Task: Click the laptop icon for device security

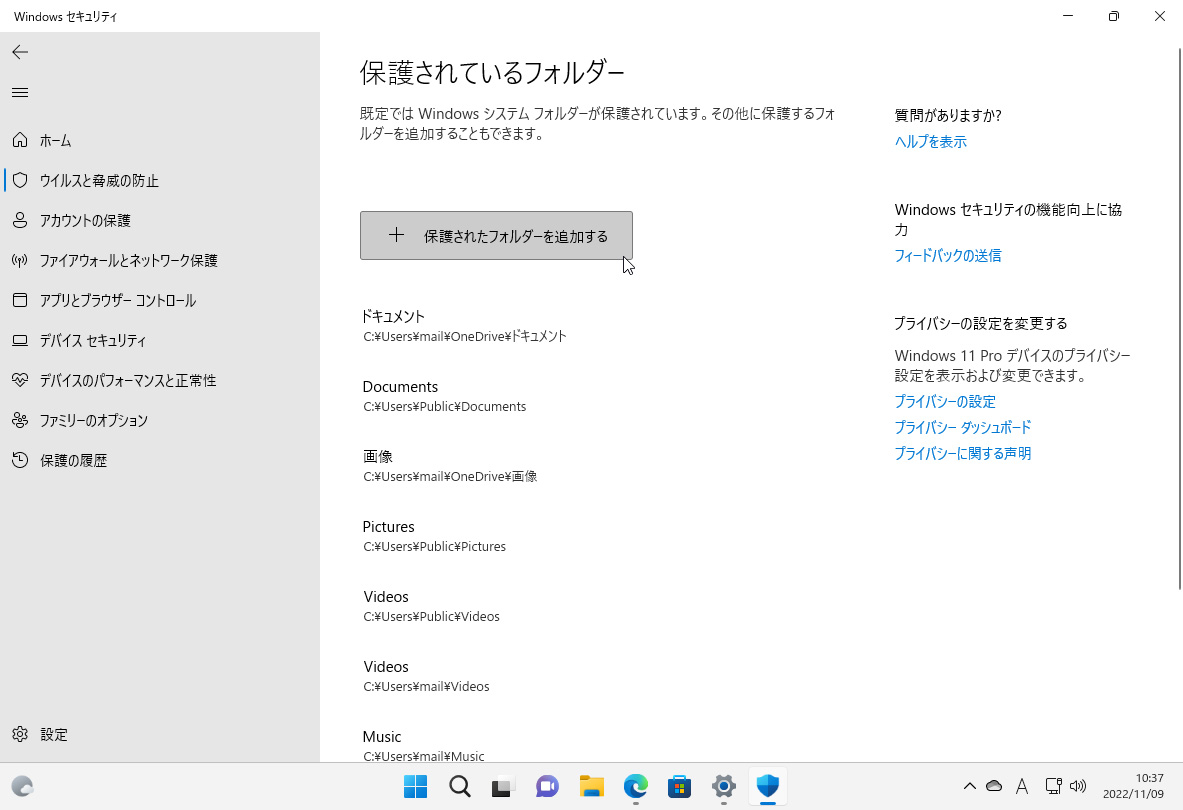Action: [x=20, y=340]
